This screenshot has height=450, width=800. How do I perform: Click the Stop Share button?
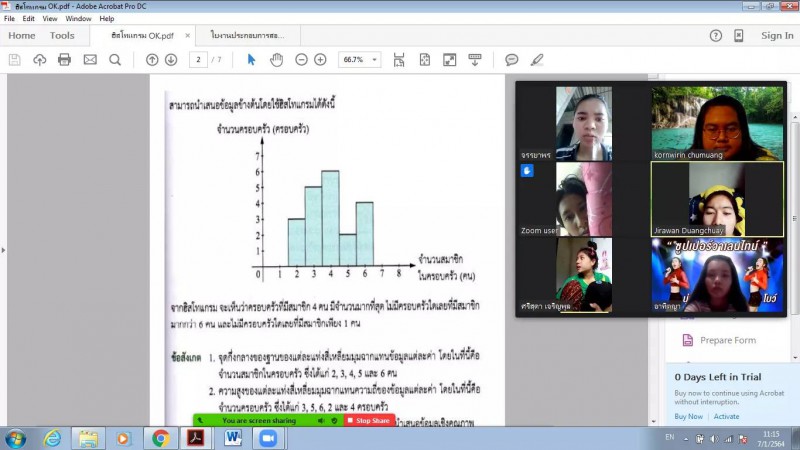(369, 421)
